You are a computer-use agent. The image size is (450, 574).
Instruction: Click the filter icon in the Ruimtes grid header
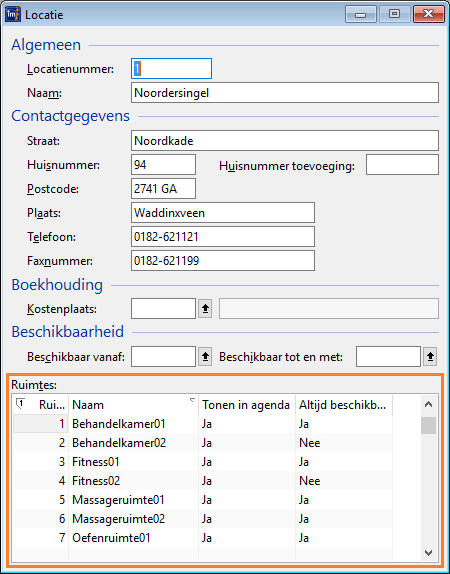pyautogui.click(x=20, y=404)
